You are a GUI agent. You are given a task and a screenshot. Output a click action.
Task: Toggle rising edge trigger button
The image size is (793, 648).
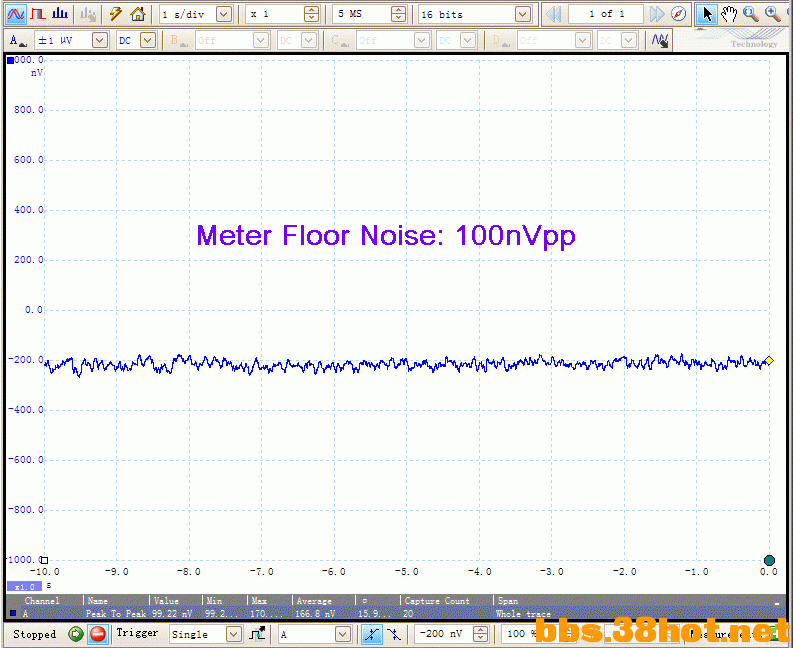pyautogui.click(x=372, y=634)
